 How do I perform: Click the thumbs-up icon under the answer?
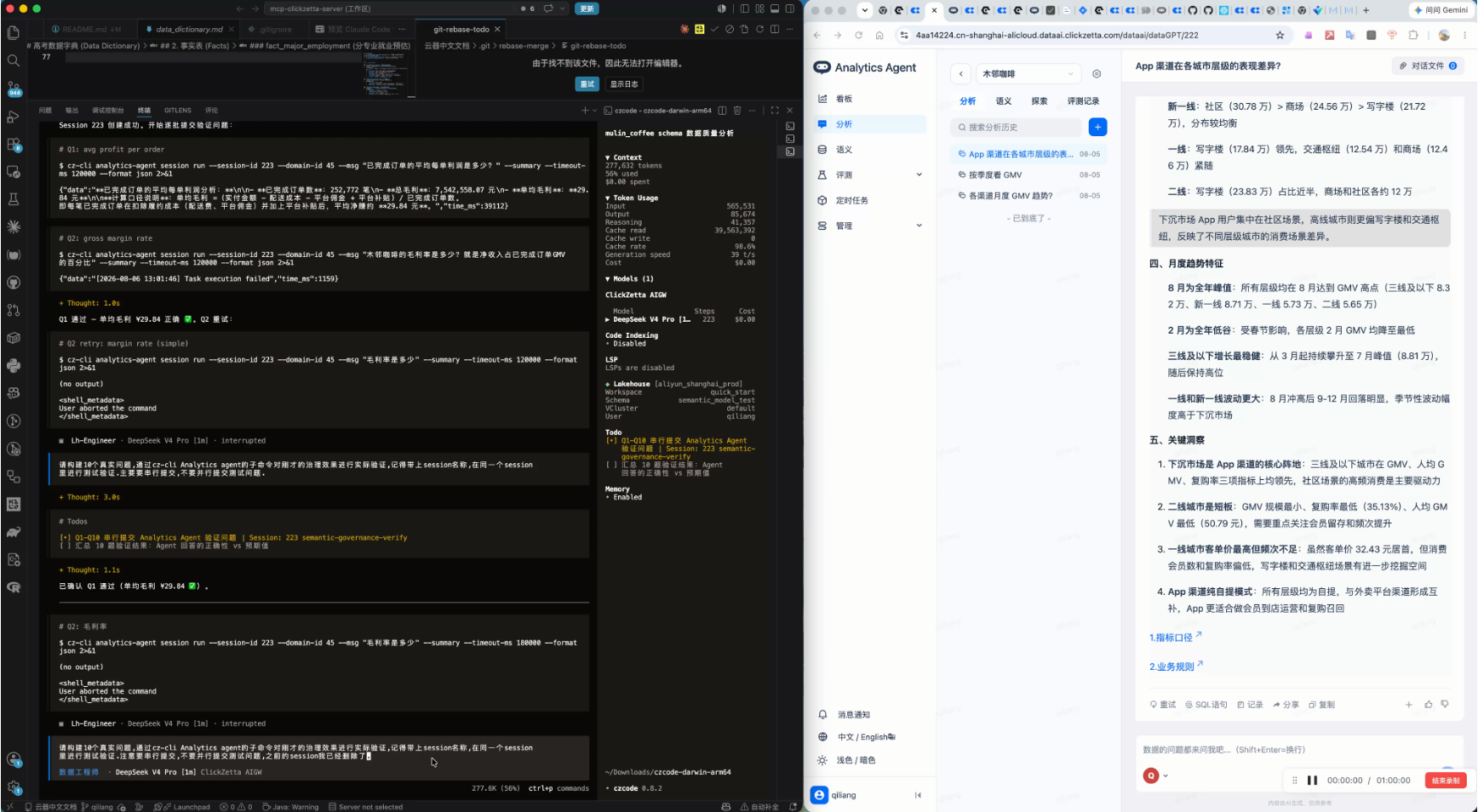click(1429, 705)
